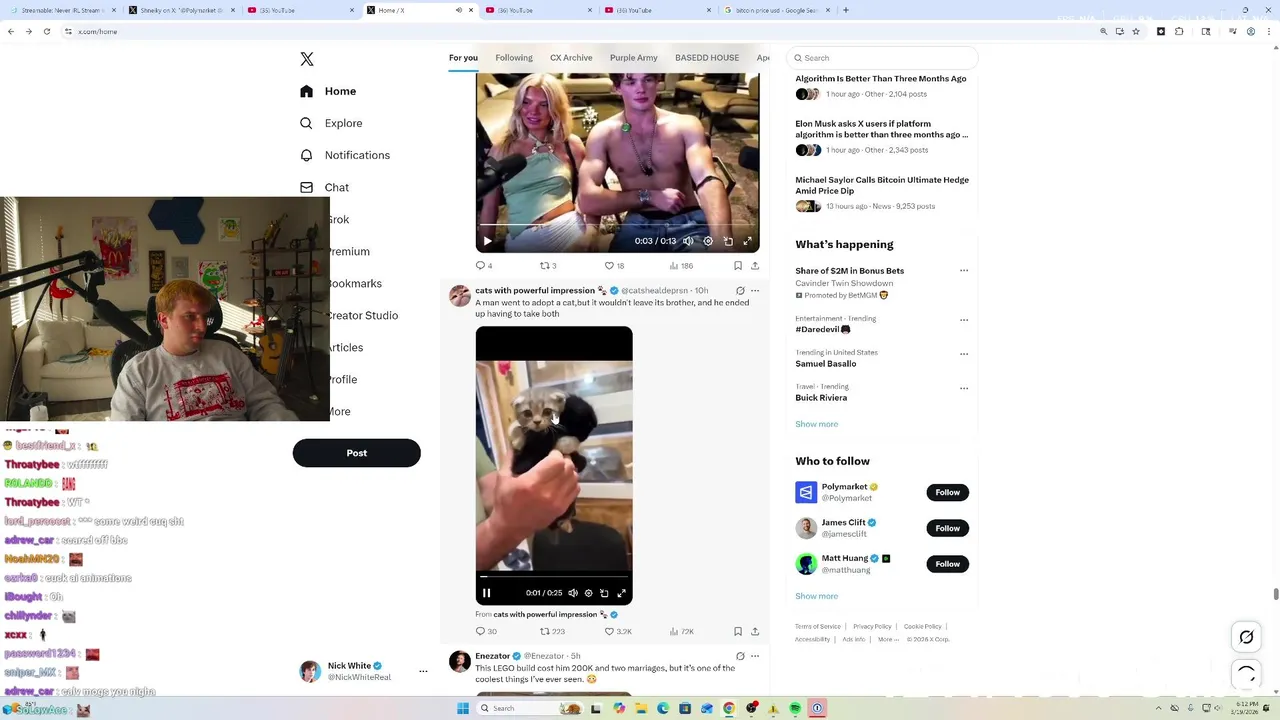Open settings gear on the top 0:13 video
1280x720 pixels.
coord(708,241)
